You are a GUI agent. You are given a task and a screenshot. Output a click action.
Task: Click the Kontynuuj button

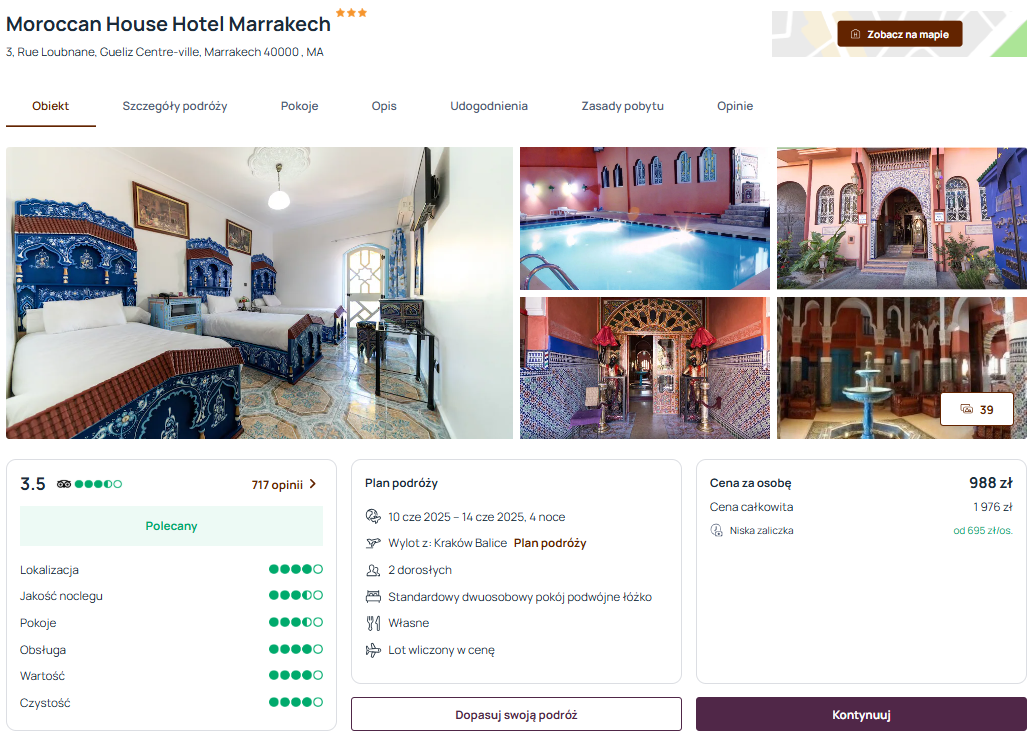pyautogui.click(x=861, y=715)
